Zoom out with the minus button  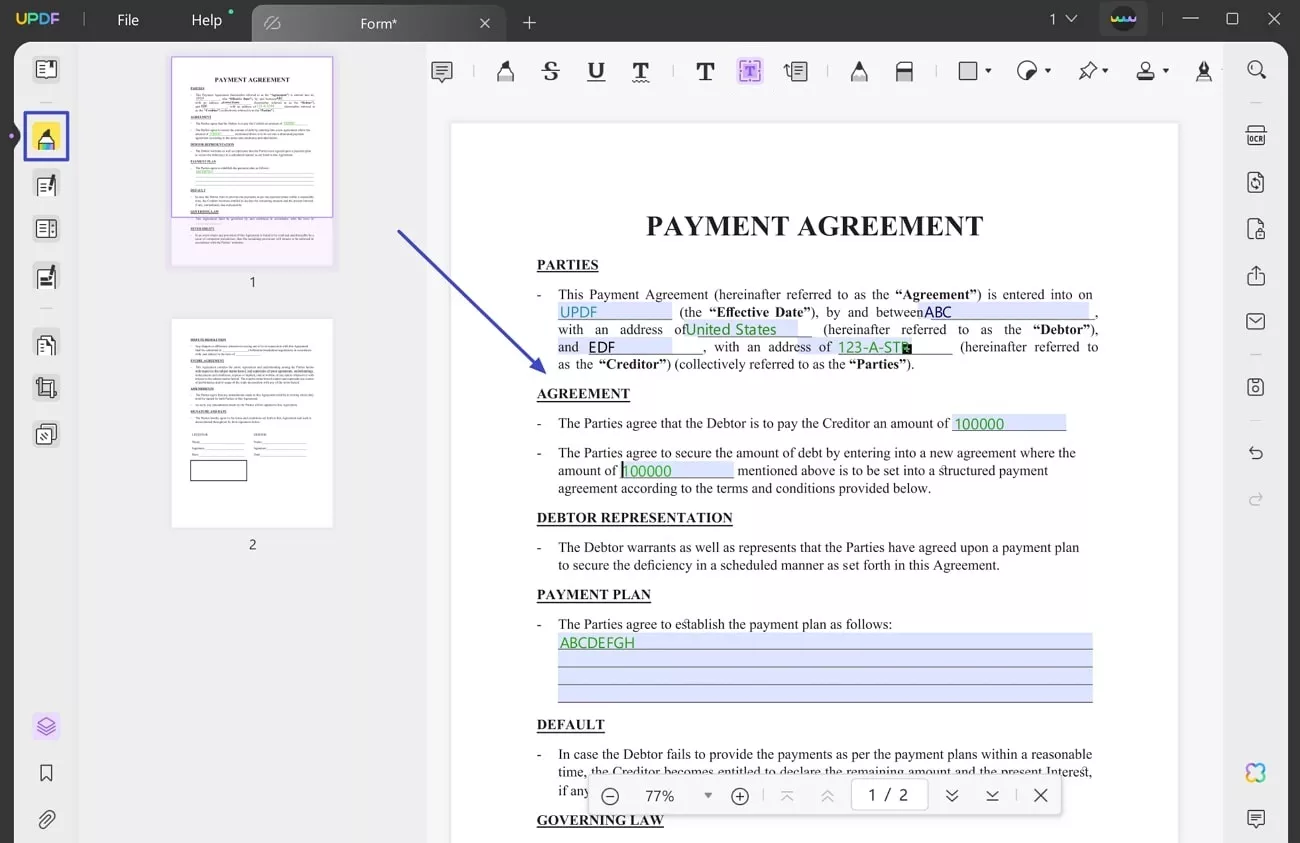610,796
